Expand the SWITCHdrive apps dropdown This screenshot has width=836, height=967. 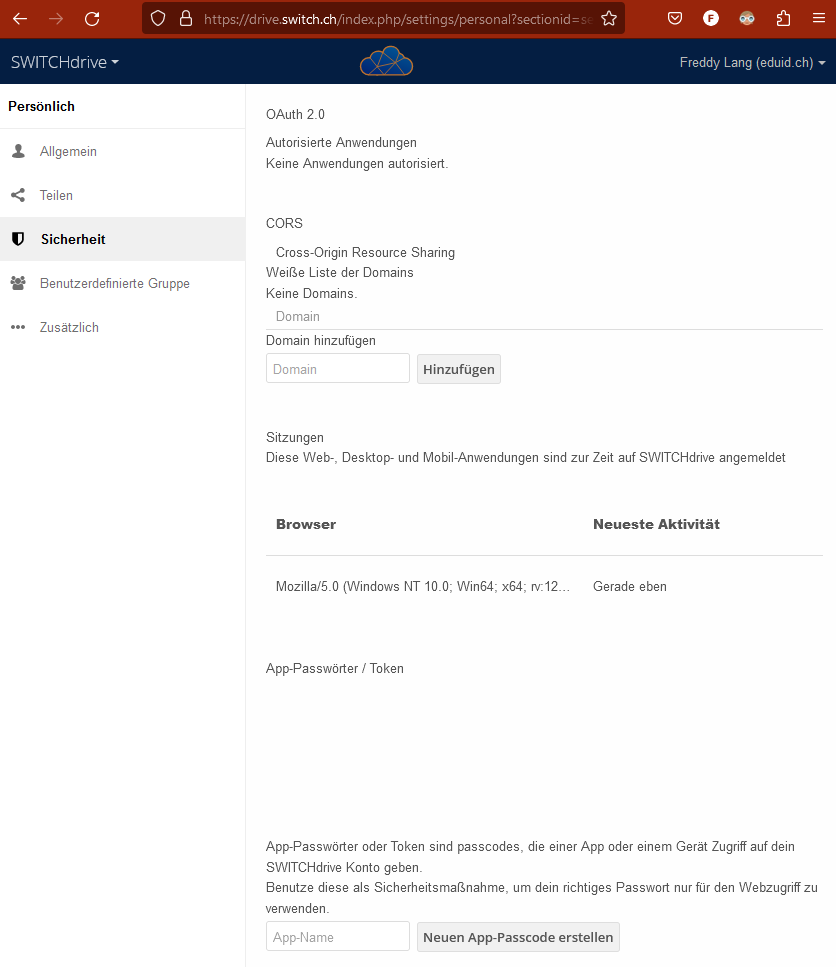tap(65, 62)
